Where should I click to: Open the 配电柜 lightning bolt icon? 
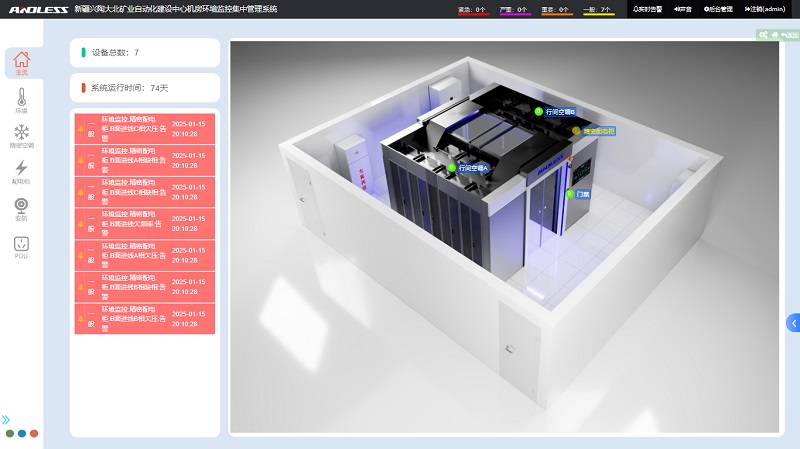coord(21,172)
